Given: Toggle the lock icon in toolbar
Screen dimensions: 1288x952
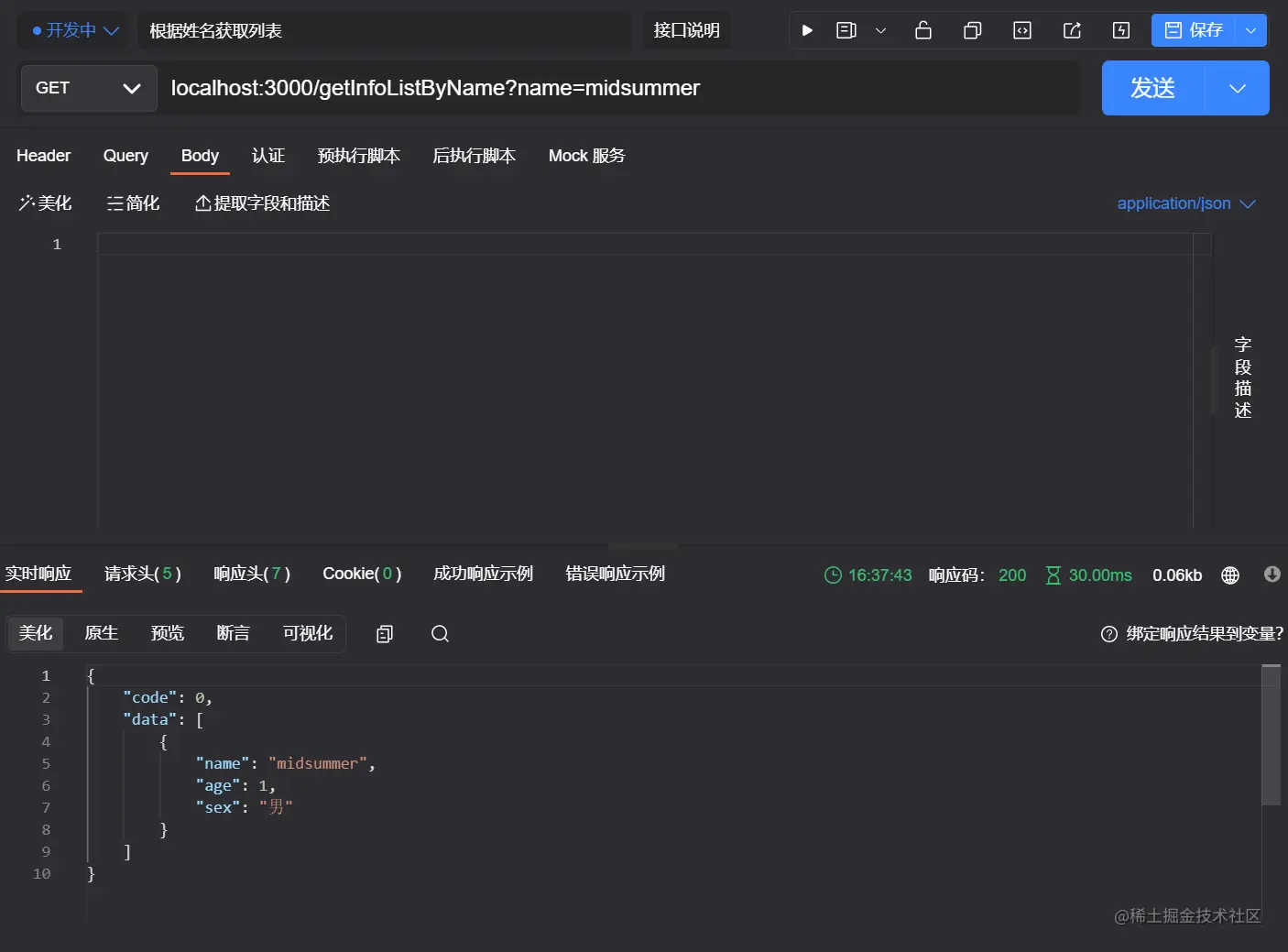Looking at the screenshot, I should [923, 30].
